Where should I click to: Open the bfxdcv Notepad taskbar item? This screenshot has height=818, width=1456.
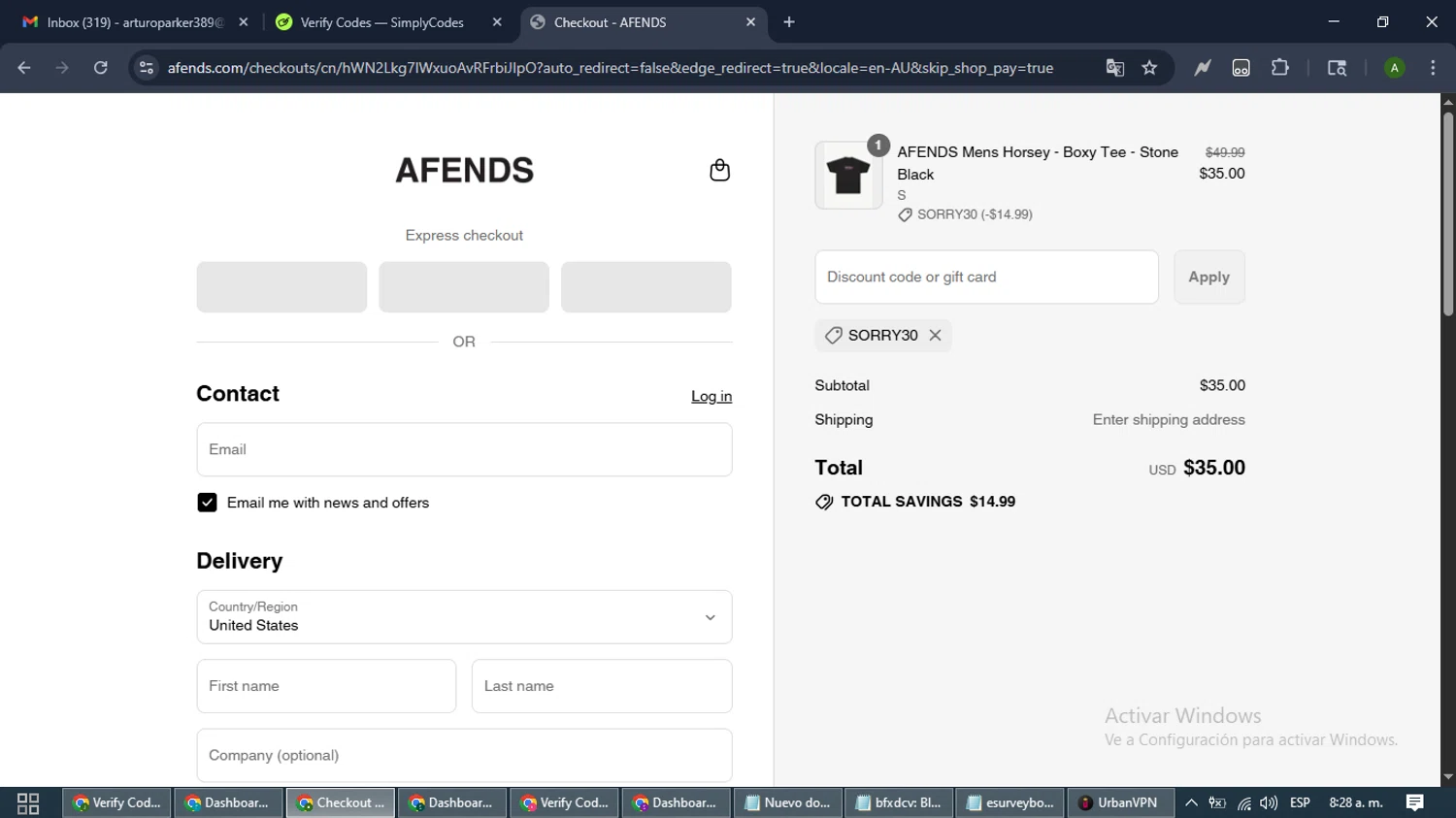(900, 803)
